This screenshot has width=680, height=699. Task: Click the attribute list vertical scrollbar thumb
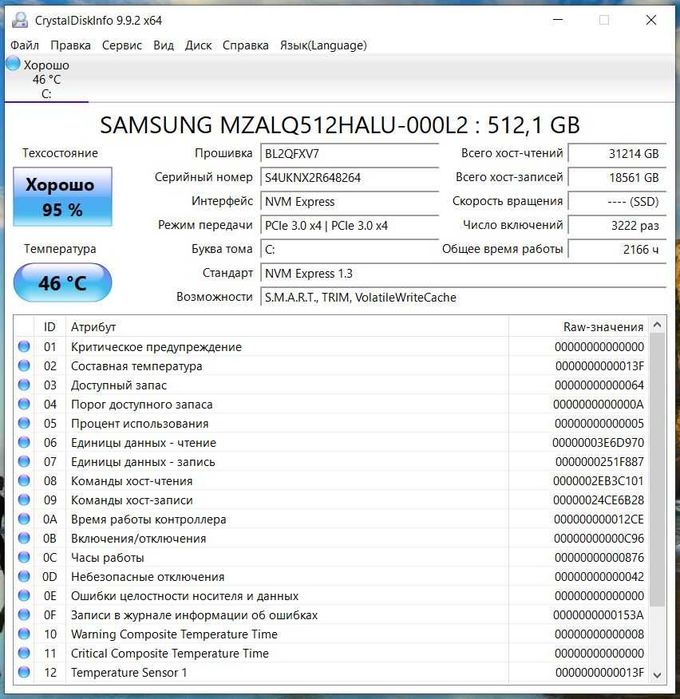[x=657, y=469]
